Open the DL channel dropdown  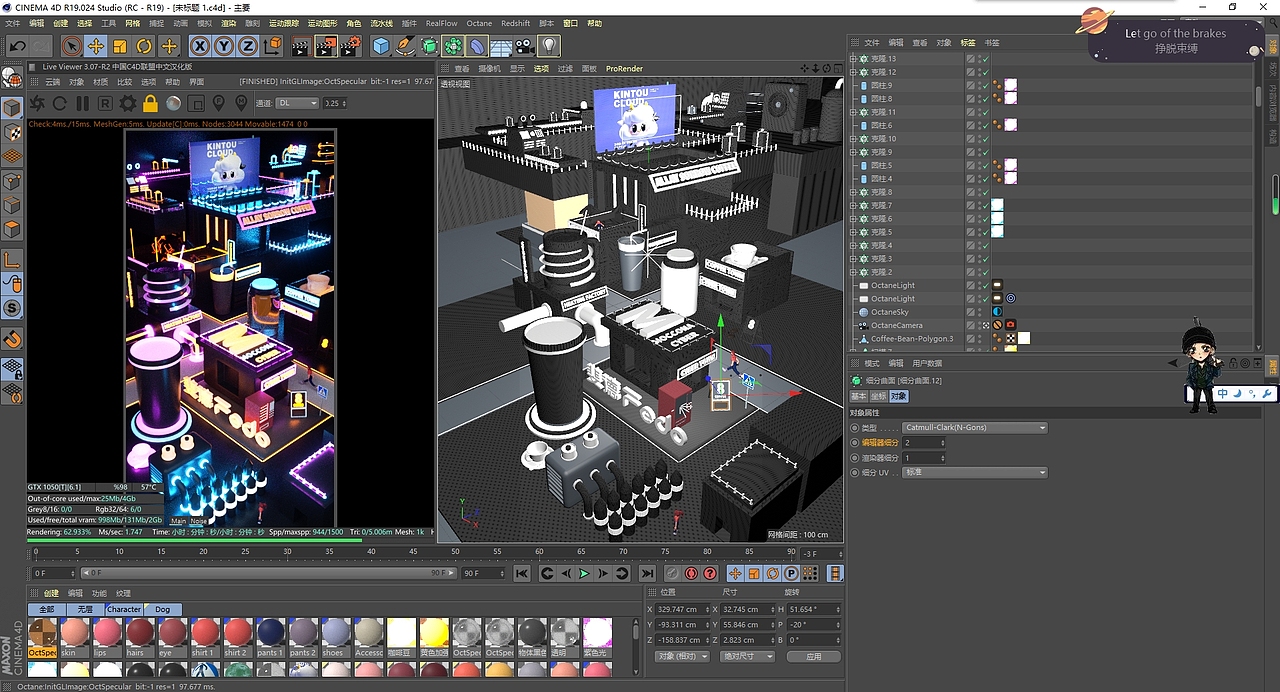(298, 103)
